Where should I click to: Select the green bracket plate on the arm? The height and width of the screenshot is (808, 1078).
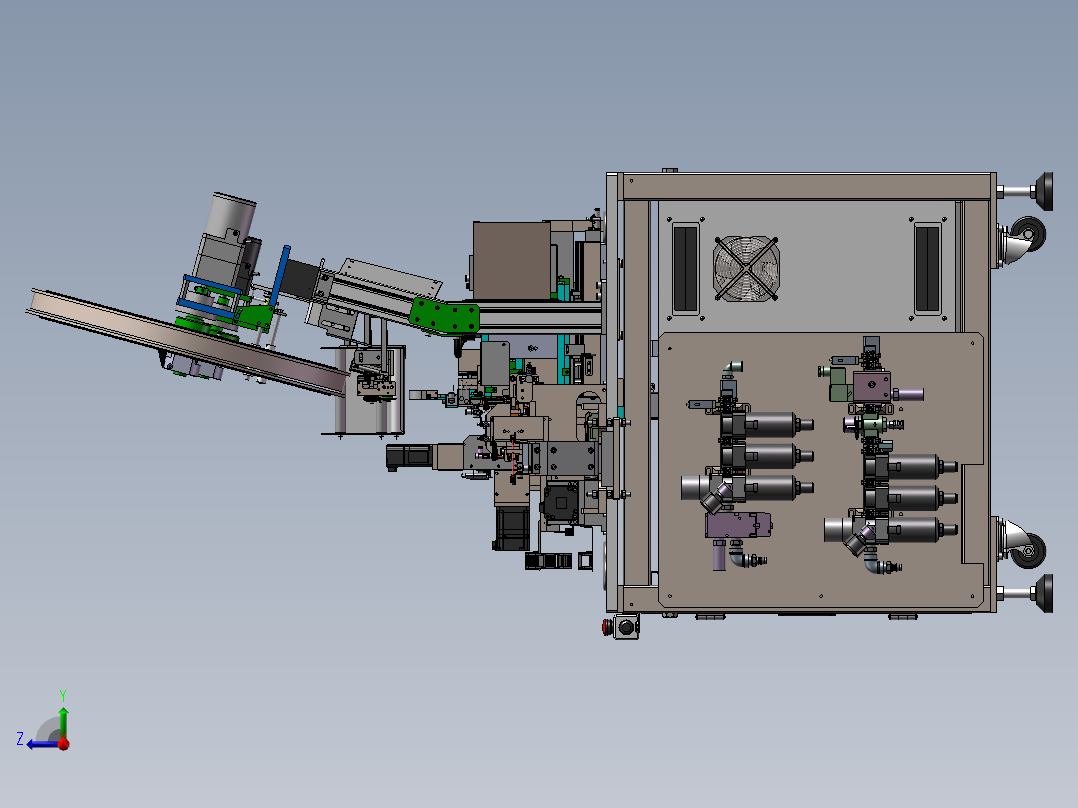445,317
